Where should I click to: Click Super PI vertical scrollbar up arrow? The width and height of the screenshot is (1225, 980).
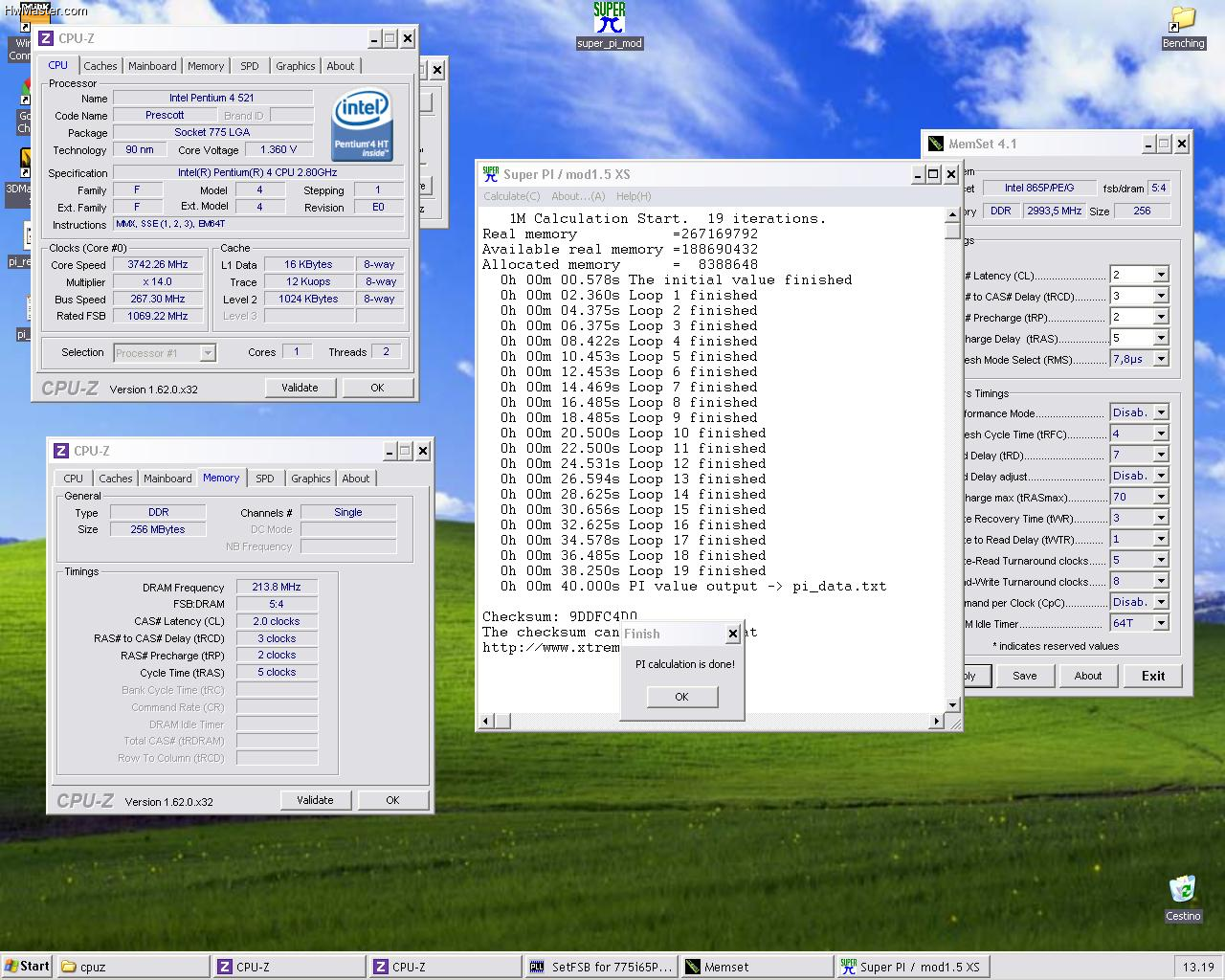pos(952,215)
